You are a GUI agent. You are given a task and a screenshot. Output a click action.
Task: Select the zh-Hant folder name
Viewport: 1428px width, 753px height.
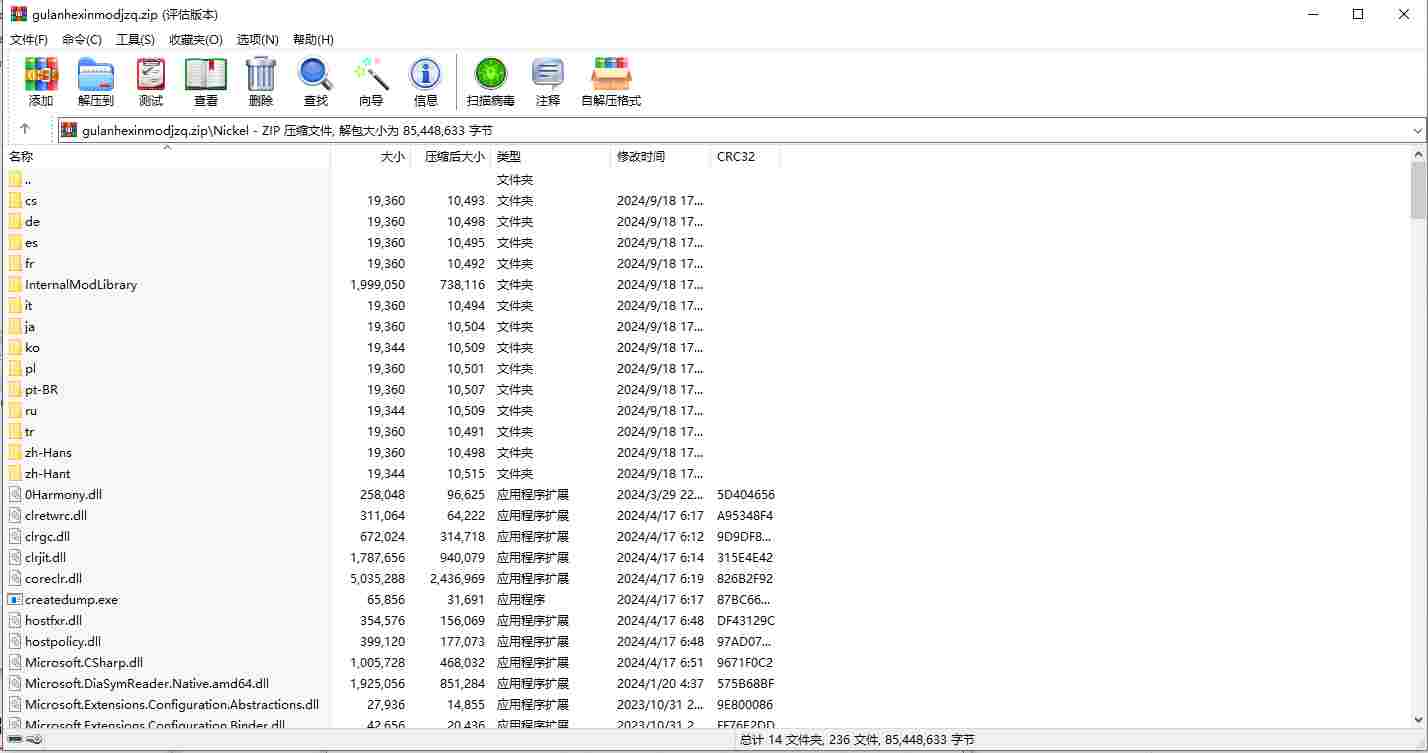[48, 473]
